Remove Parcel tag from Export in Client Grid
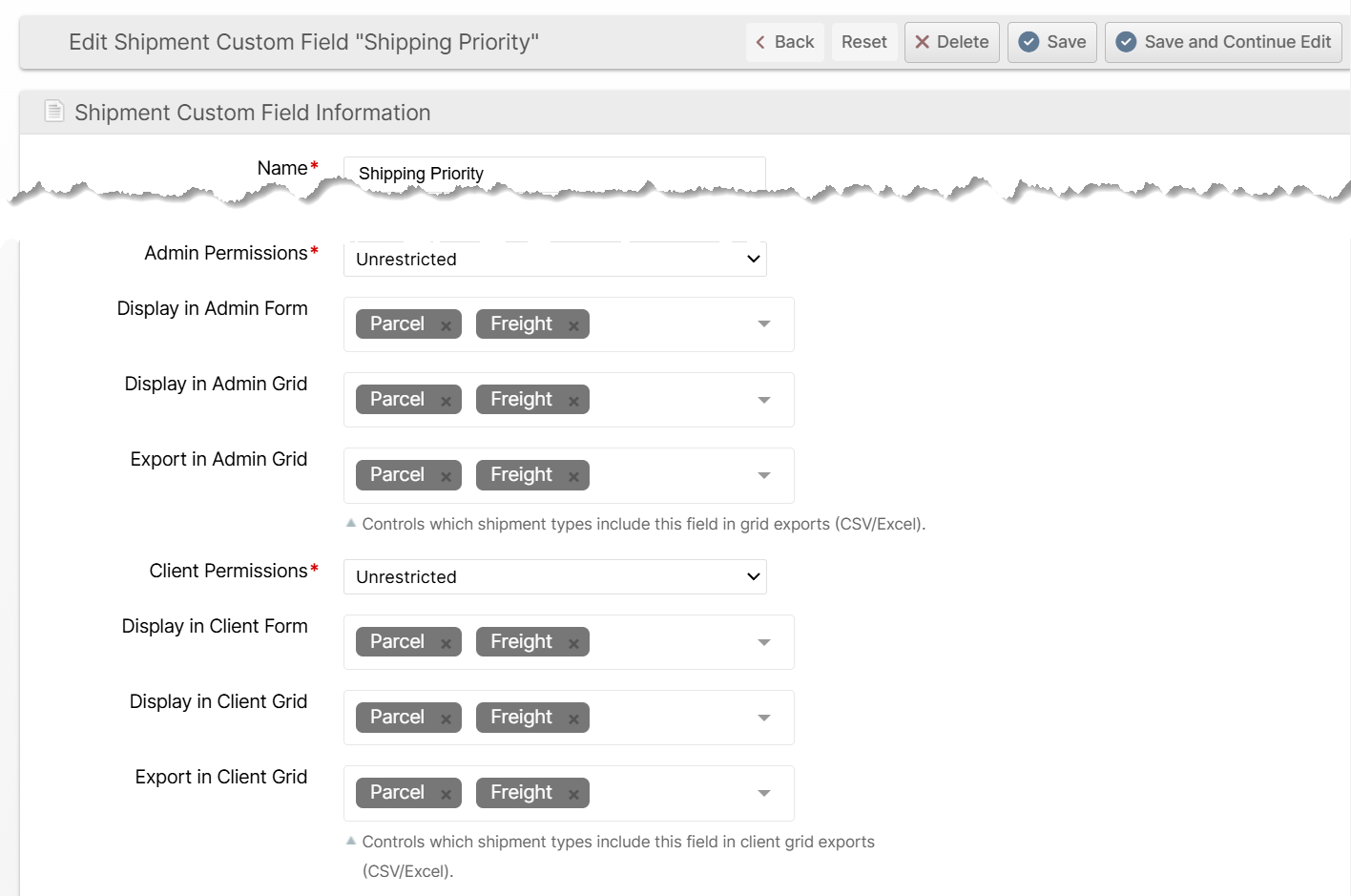1351x896 pixels. [x=446, y=794]
